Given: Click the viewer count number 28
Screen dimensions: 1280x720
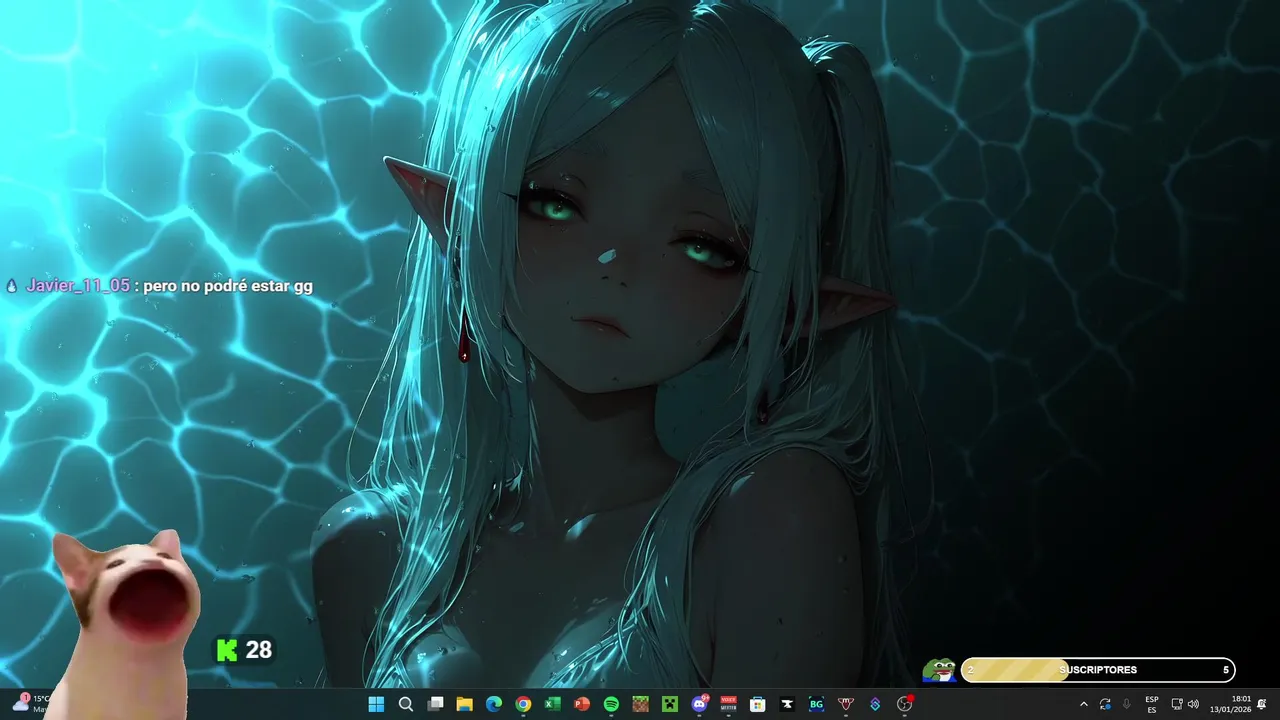Looking at the screenshot, I should [259, 650].
